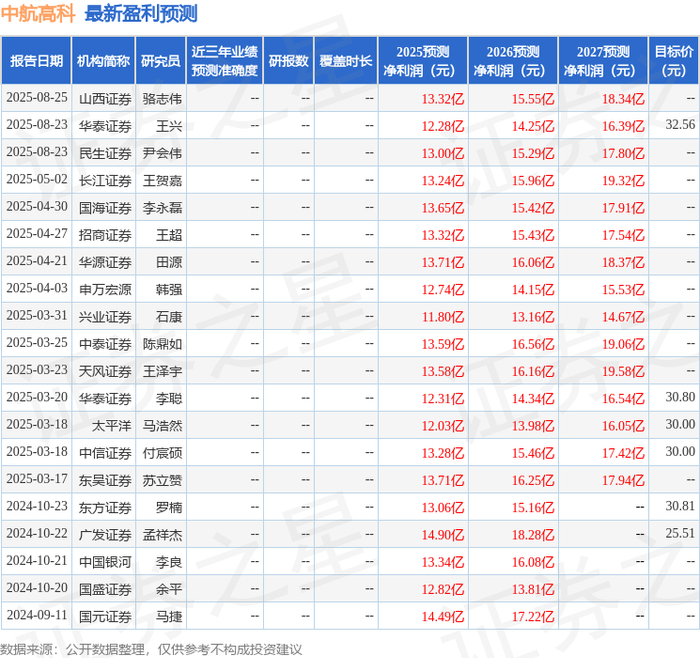Click target price 30.80
Screen dimensions: 700x658
click(x=680, y=397)
